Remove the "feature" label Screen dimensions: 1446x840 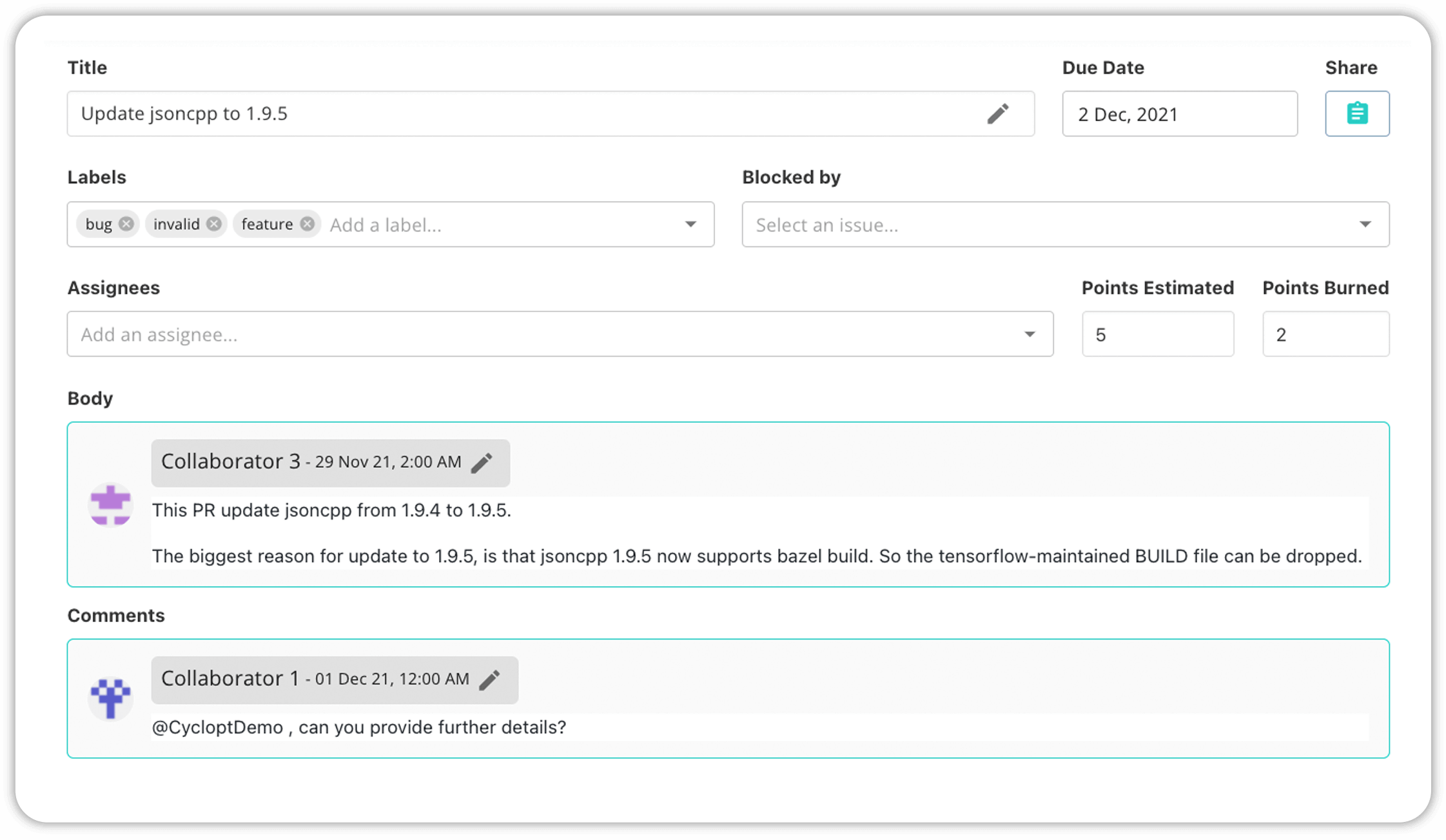(x=308, y=224)
